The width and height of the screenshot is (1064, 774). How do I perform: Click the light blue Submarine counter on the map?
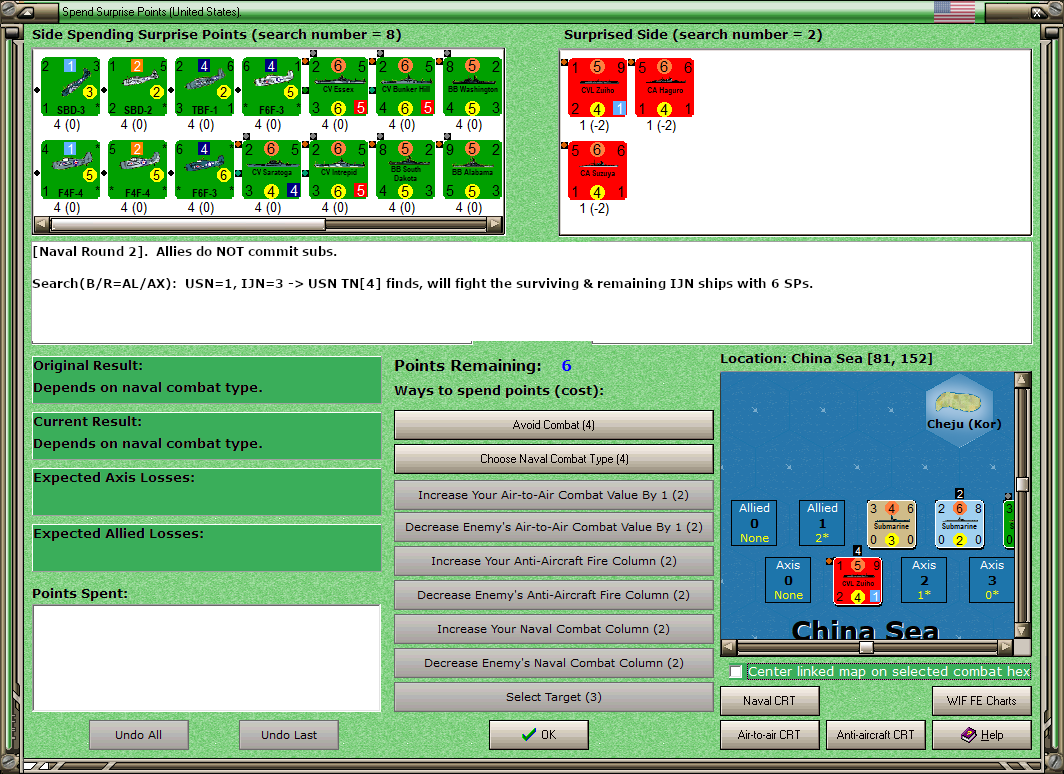(x=960, y=524)
